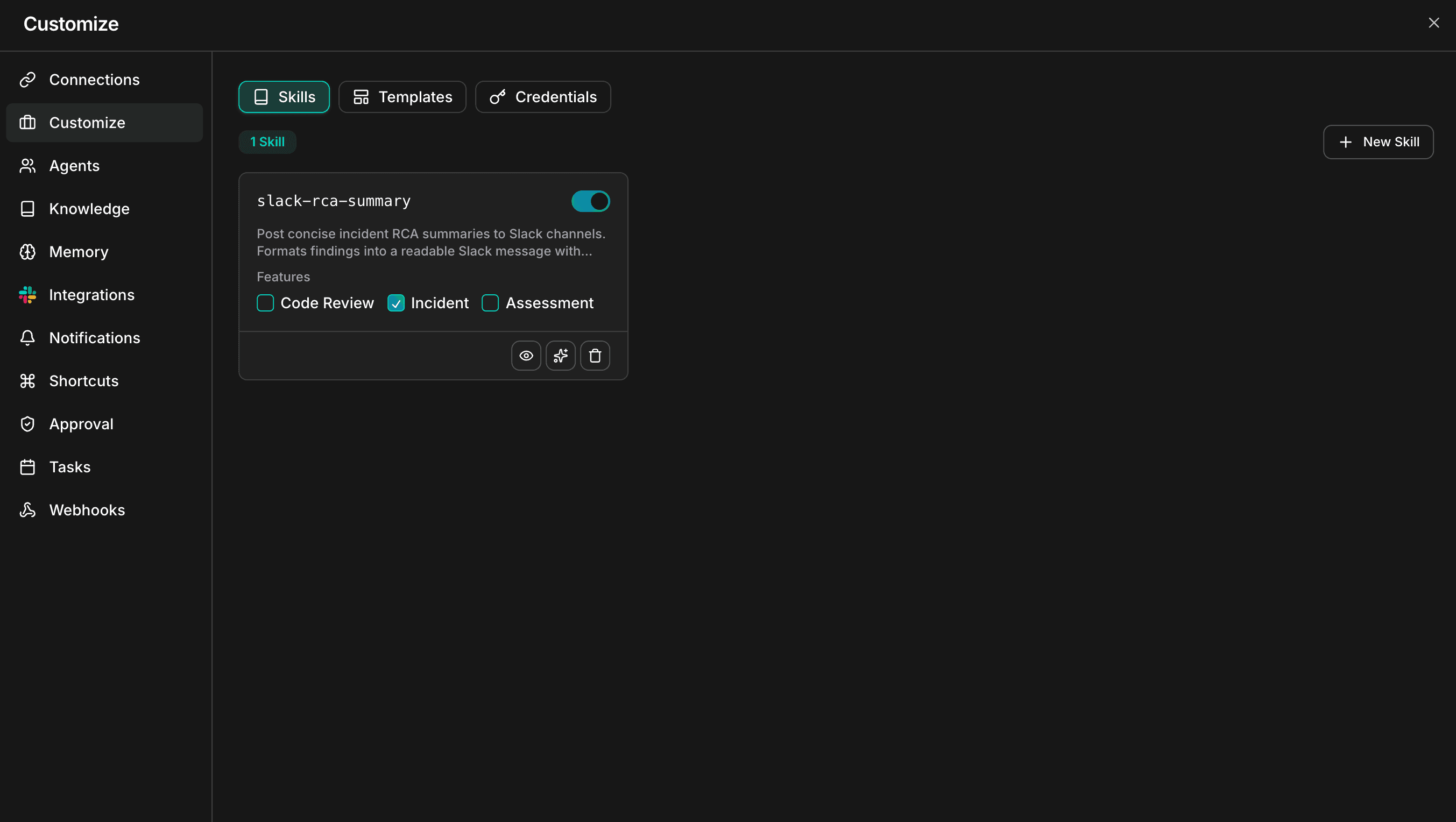Preview the slack-rca-summary skill with the eye icon
The image size is (1456, 822).
click(x=526, y=355)
